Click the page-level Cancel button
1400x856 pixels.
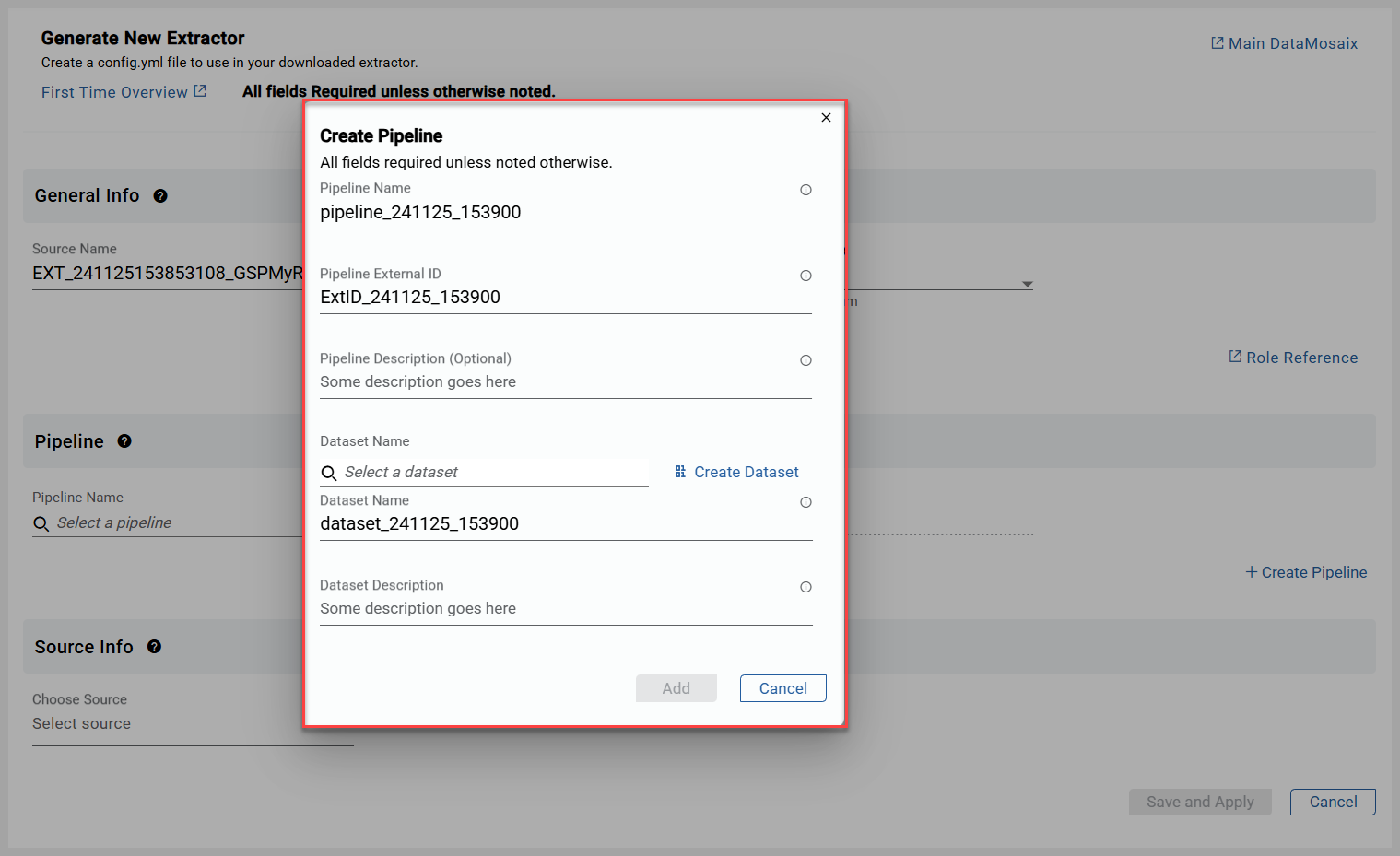1333,802
